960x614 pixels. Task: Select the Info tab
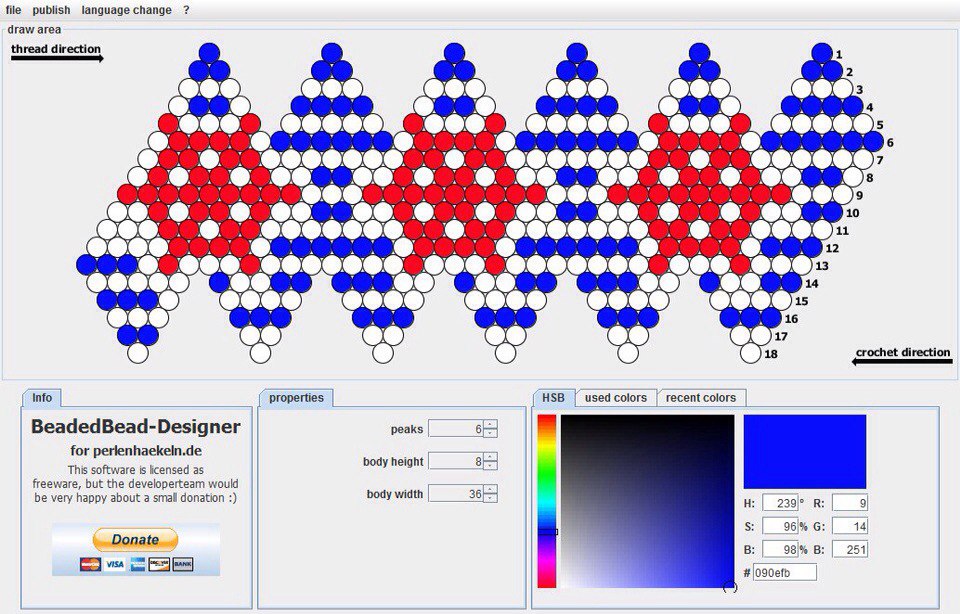(42, 398)
